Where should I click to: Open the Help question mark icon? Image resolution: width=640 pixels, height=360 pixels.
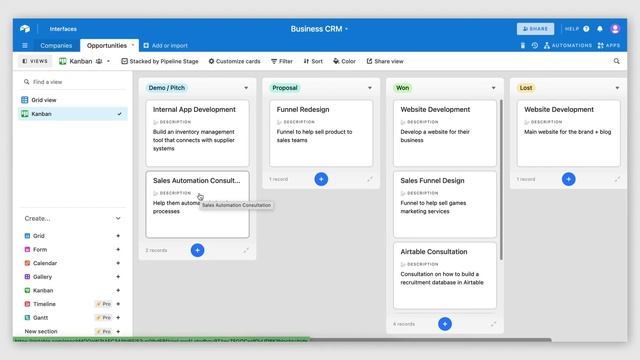click(586, 29)
